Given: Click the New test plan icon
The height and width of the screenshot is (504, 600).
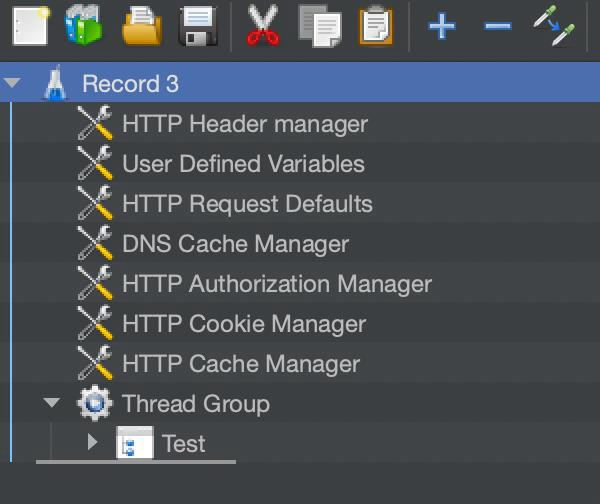Looking at the screenshot, I should pyautogui.click(x=31, y=26).
